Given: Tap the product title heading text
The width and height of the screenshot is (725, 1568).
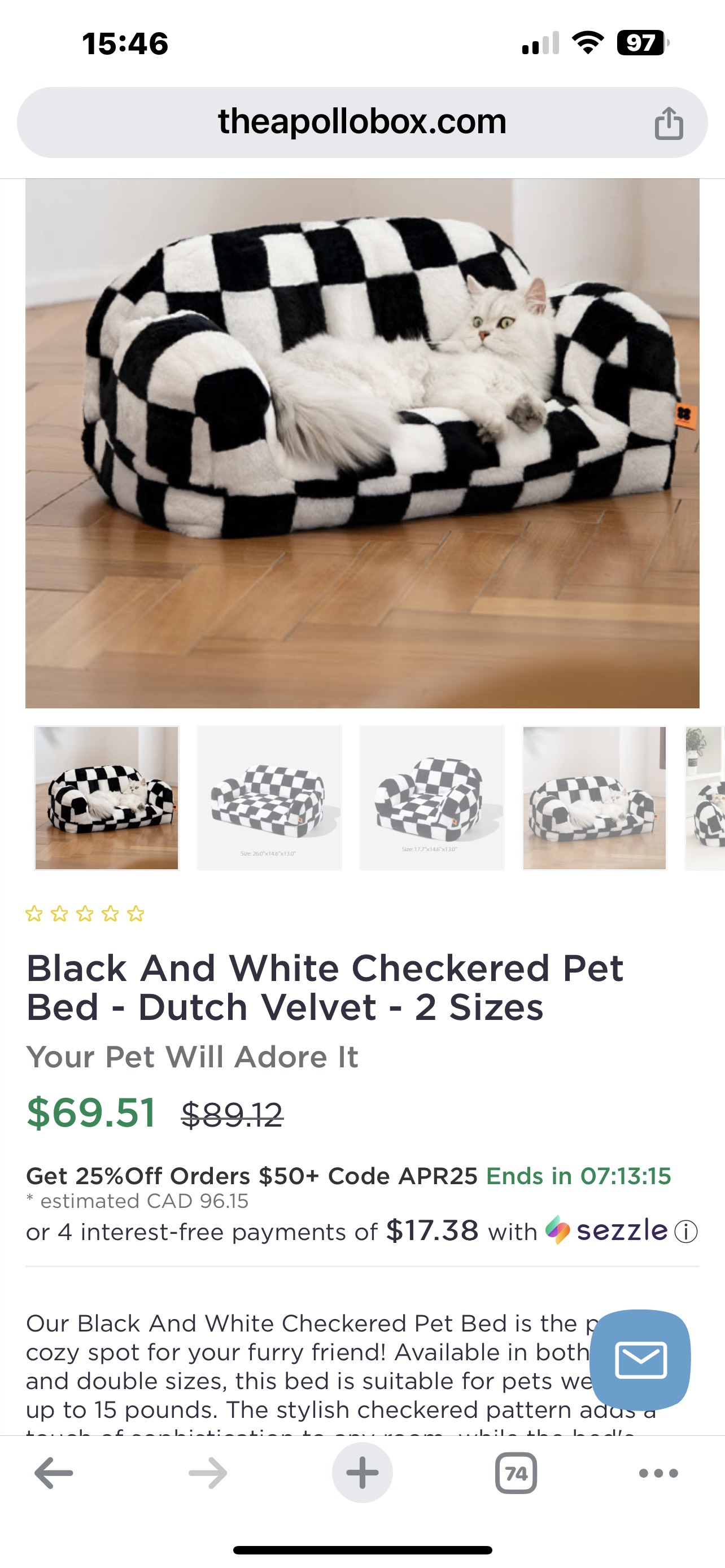Looking at the screenshot, I should (325, 987).
